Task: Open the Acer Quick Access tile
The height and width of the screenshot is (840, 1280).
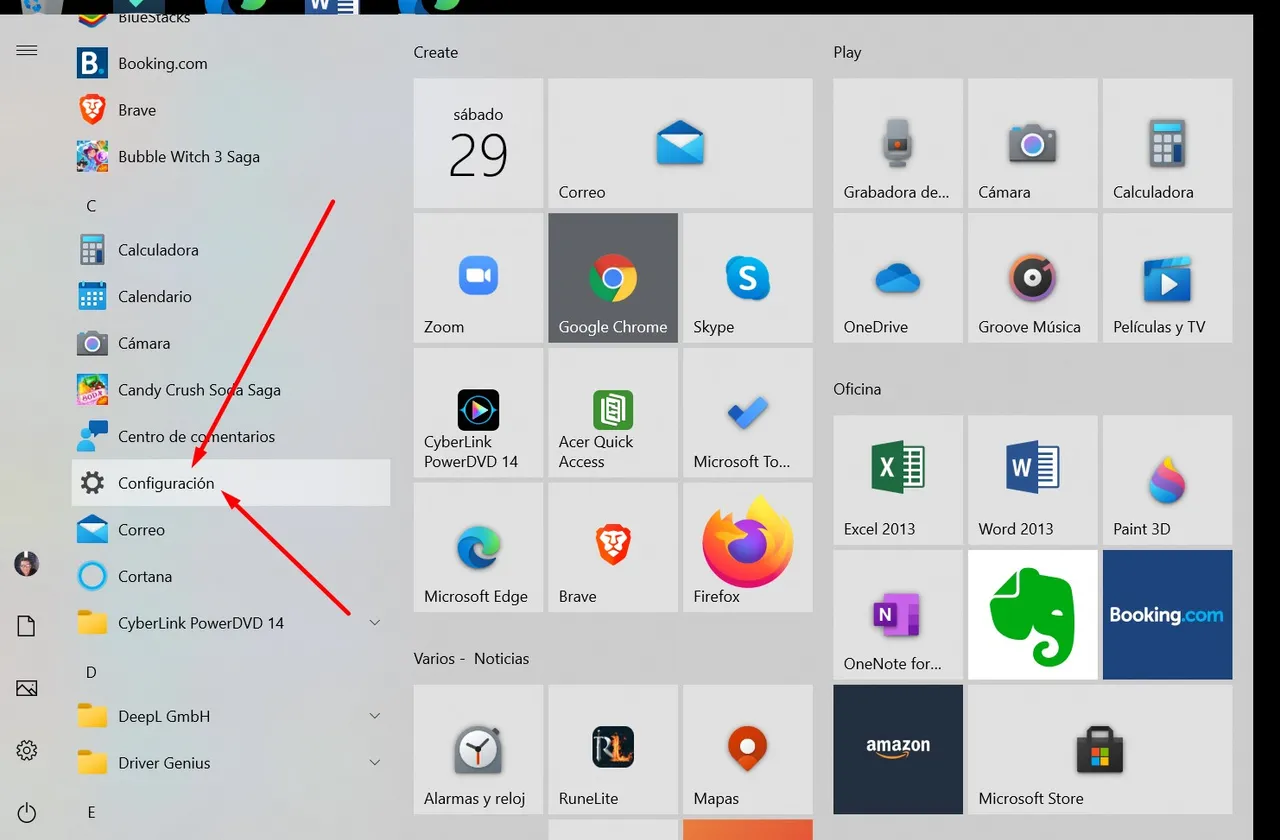Action: pos(613,413)
